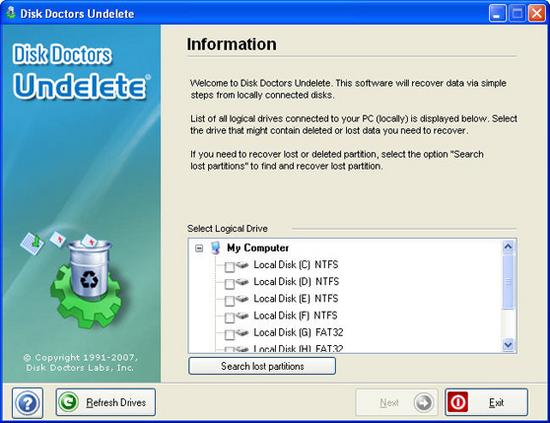Click the Search lost partitions button

click(262, 366)
